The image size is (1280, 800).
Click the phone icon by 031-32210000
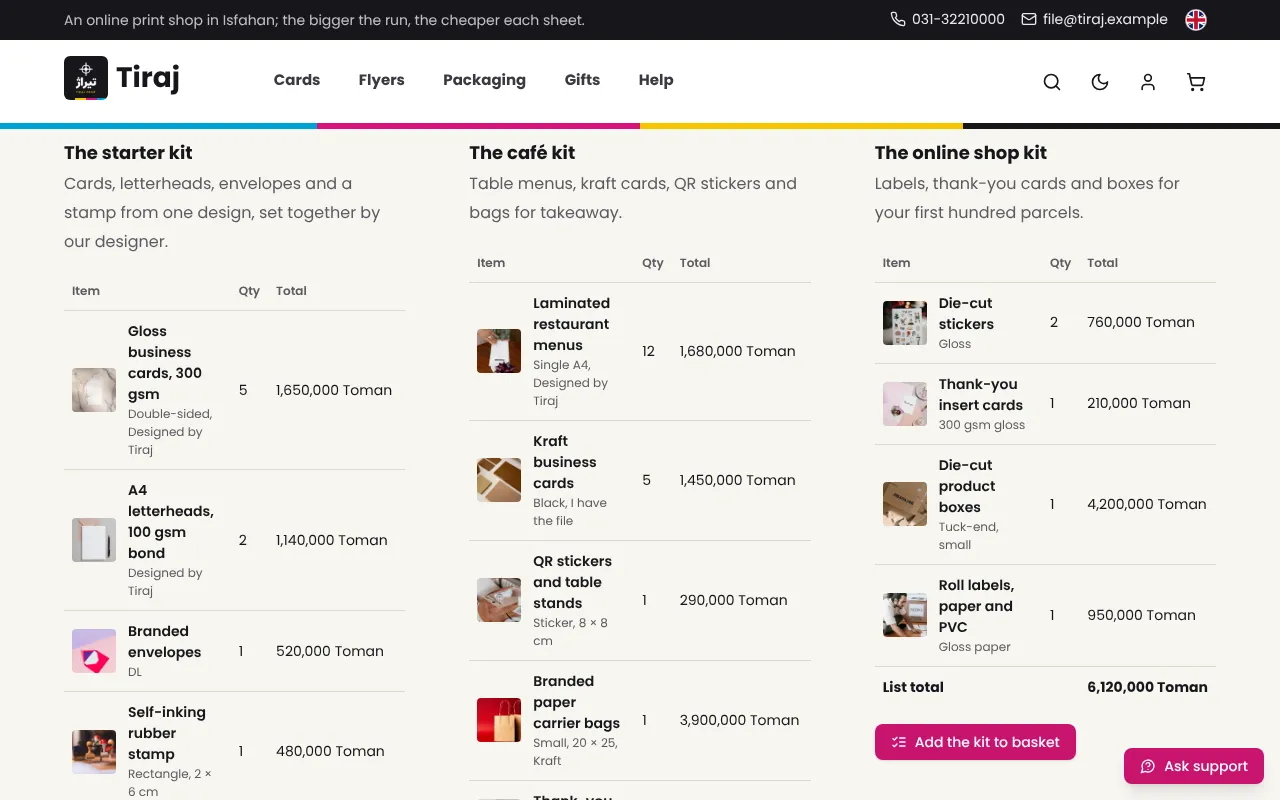point(898,19)
